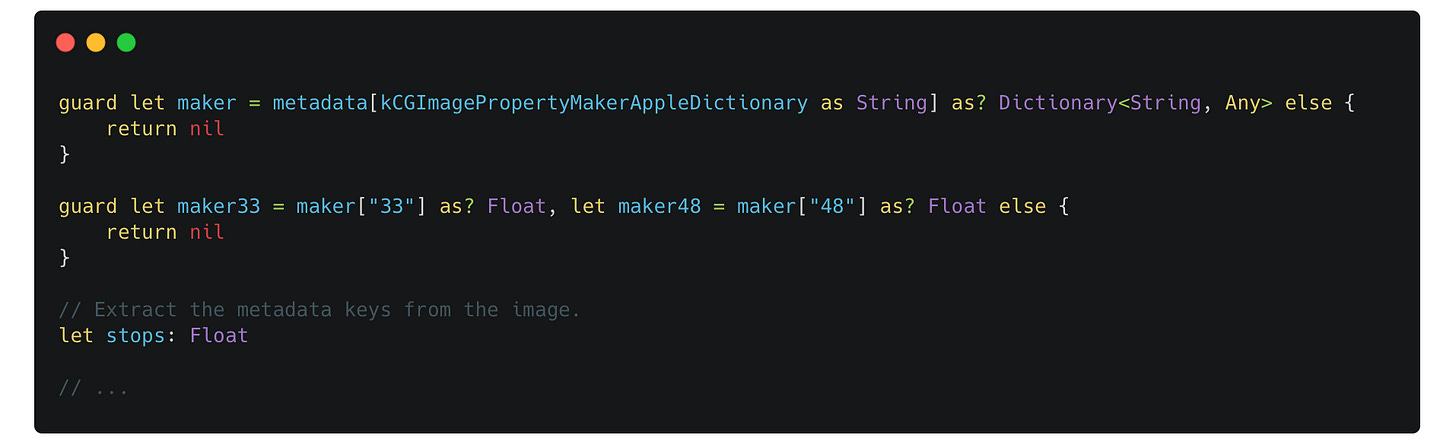Click the second 'return nil' statement
This screenshot has width=1456, height=444.
(165, 233)
